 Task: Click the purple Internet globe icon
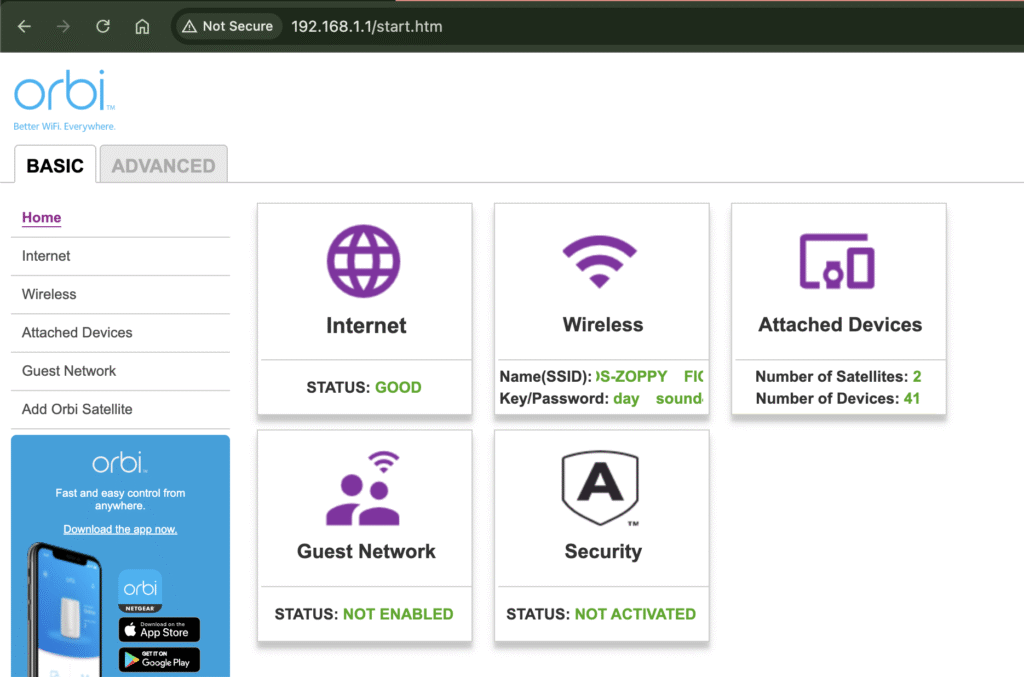[364, 261]
